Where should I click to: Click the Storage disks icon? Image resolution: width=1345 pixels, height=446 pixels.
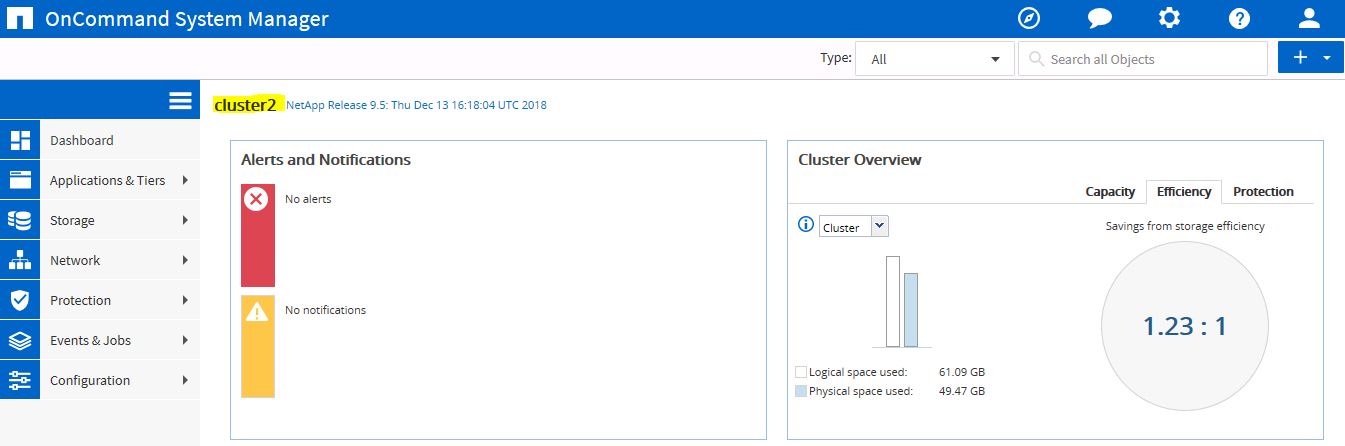tap(20, 220)
